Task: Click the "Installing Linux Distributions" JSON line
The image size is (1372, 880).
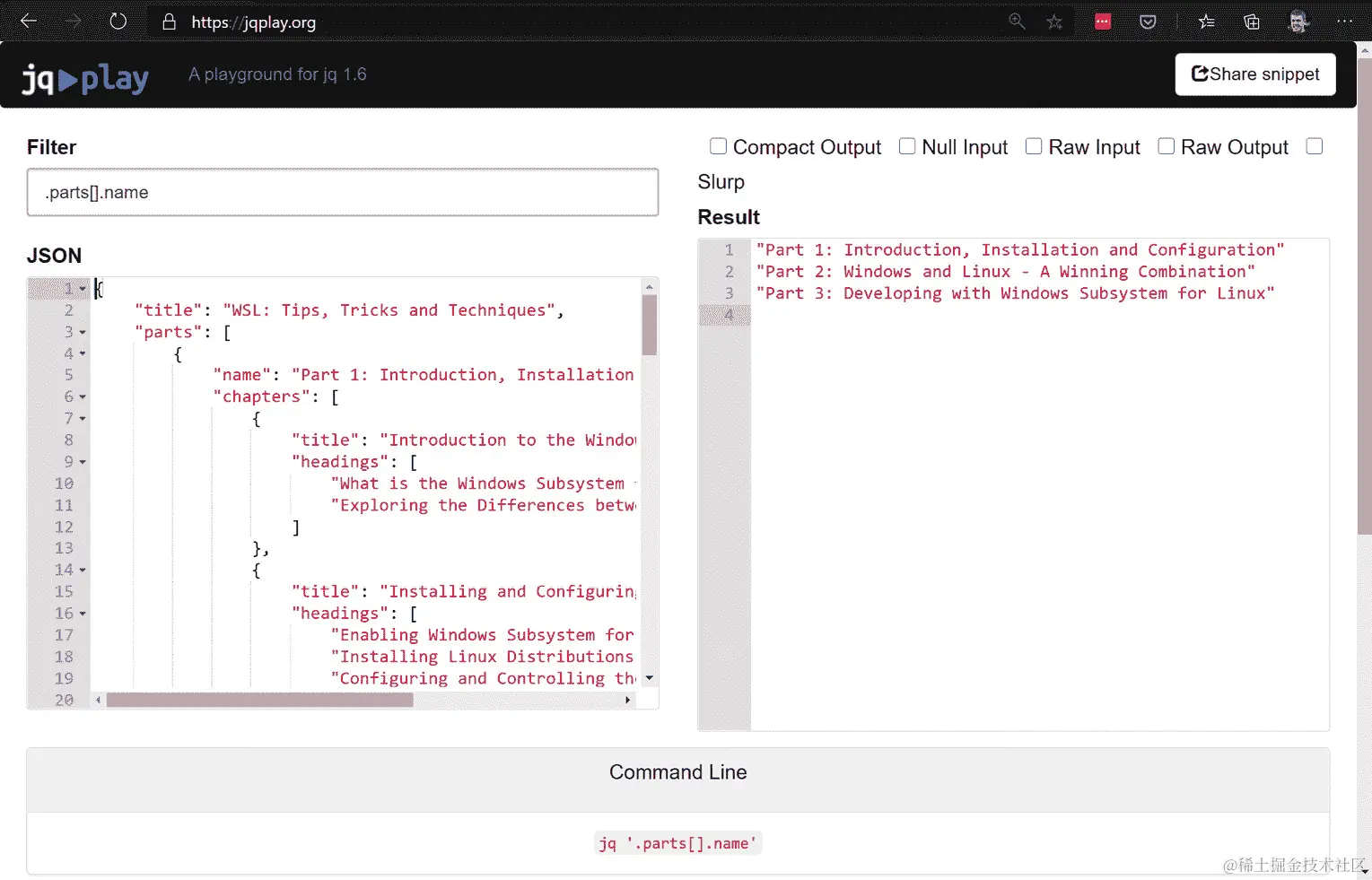Action: point(483,657)
